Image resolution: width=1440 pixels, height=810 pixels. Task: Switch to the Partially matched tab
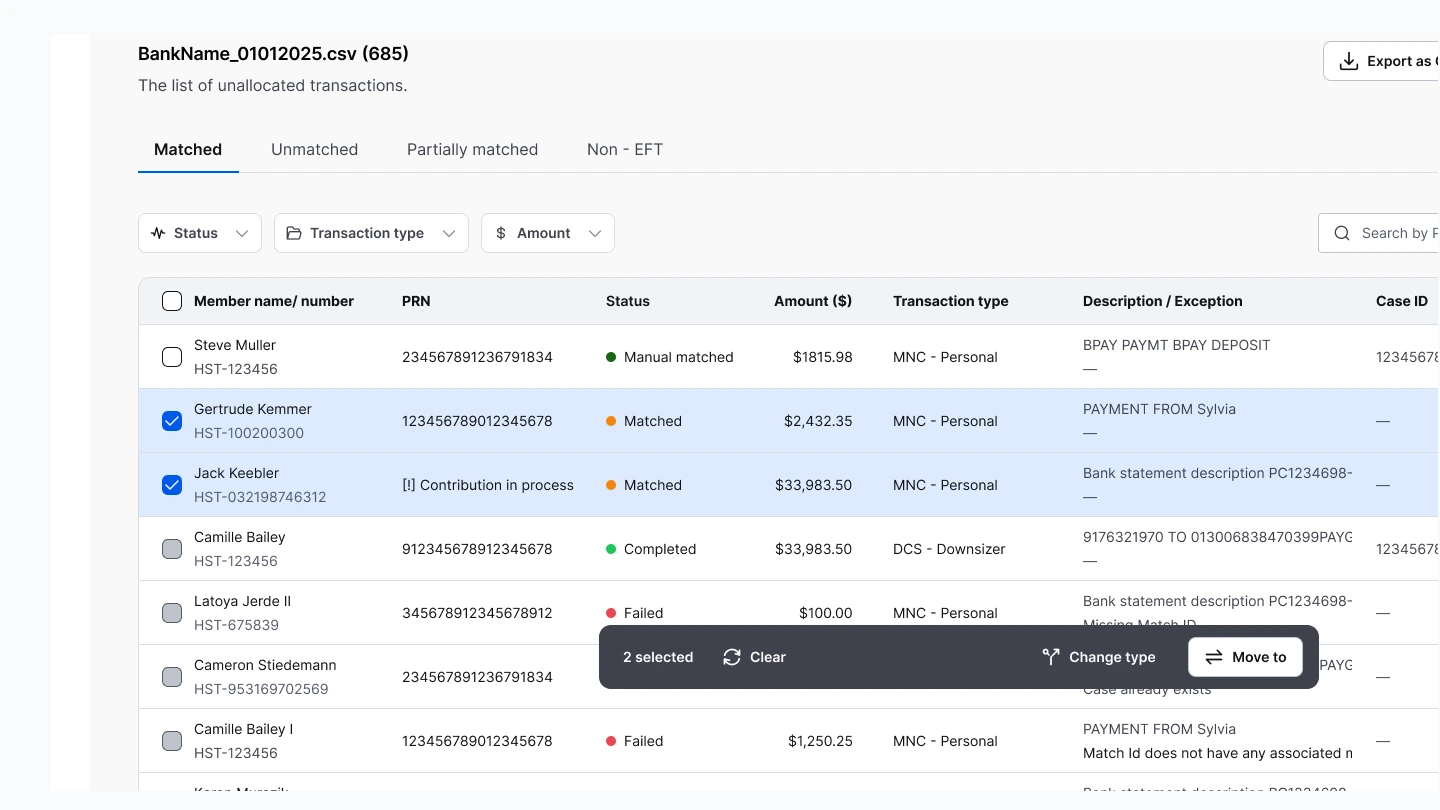[x=472, y=149]
